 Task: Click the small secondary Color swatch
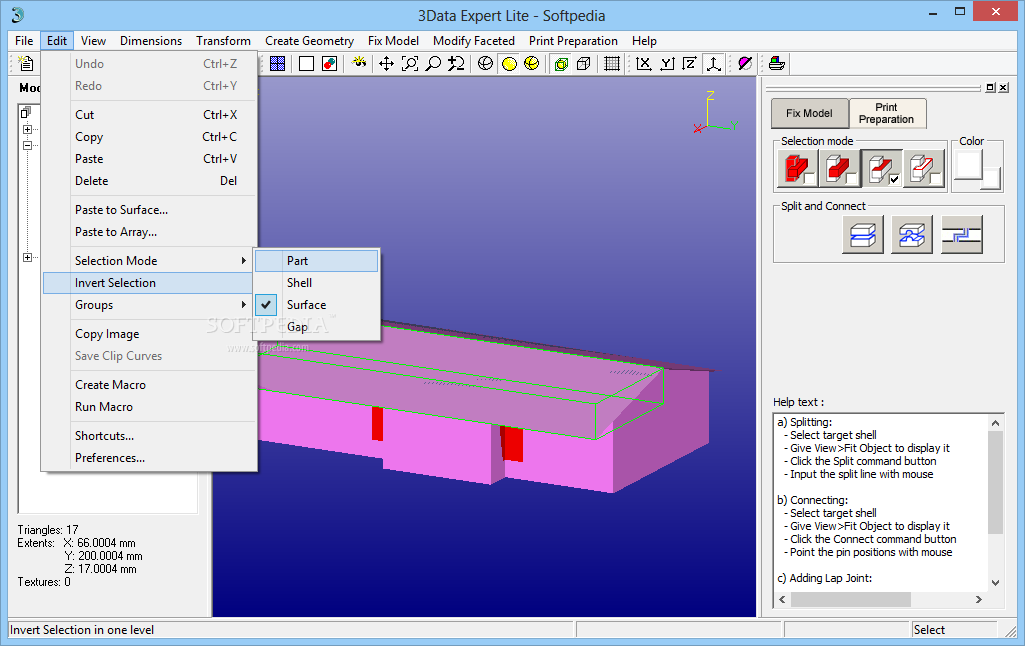pos(992,178)
